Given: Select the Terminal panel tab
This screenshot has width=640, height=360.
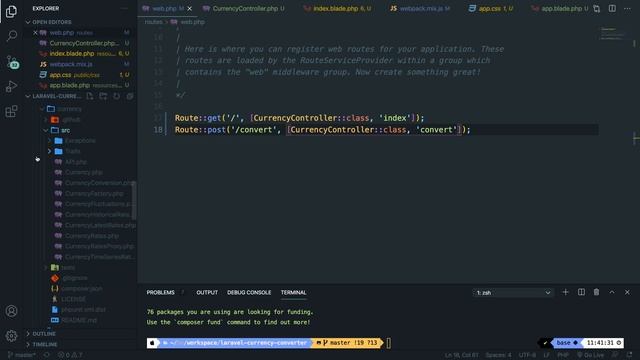Looking at the screenshot, I should coord(293,293).
